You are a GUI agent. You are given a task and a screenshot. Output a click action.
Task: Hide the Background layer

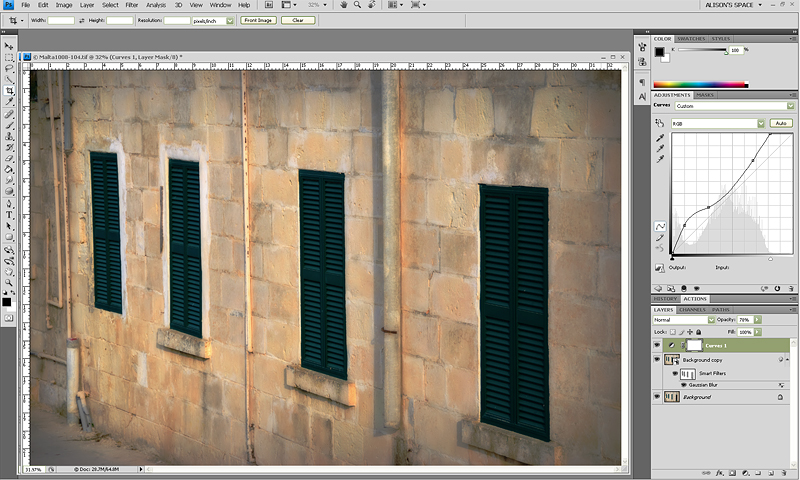tap(657, 397)
